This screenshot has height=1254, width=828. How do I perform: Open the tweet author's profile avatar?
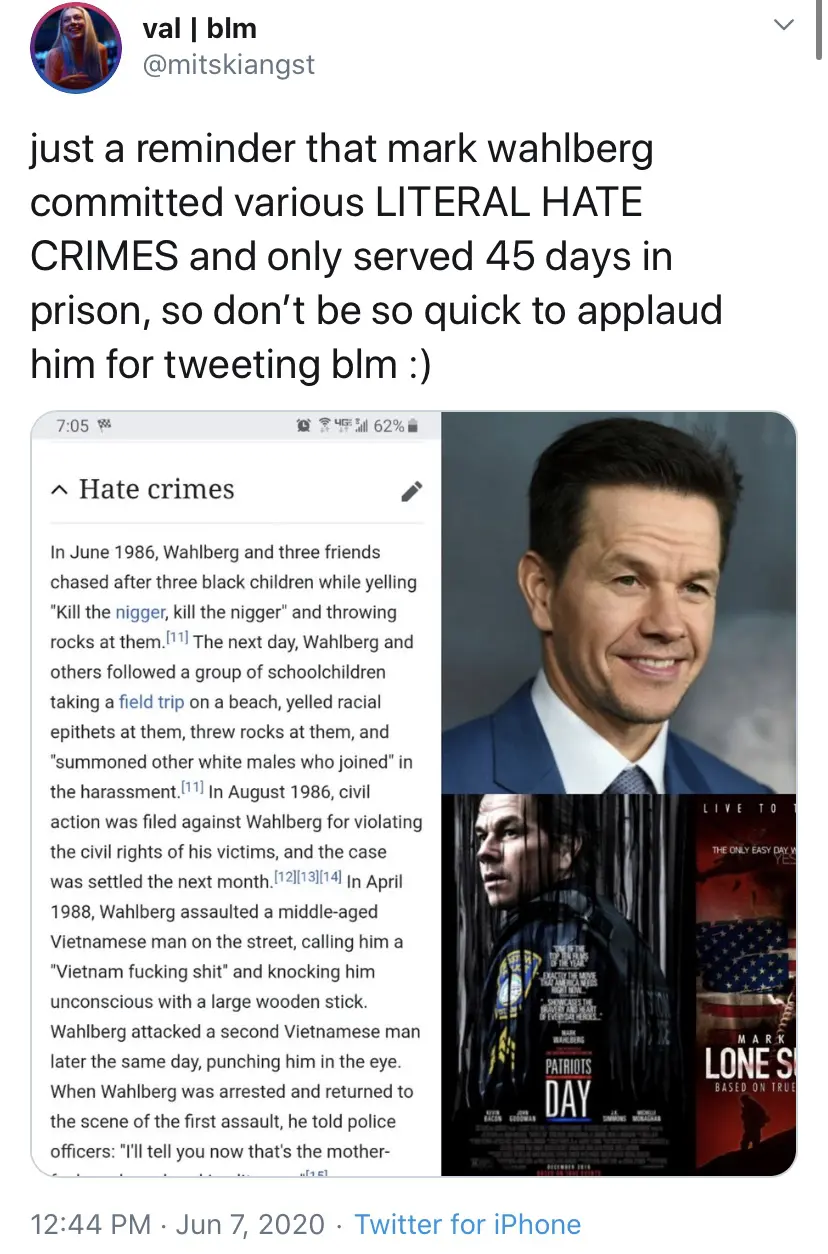(x=76, y=48)
